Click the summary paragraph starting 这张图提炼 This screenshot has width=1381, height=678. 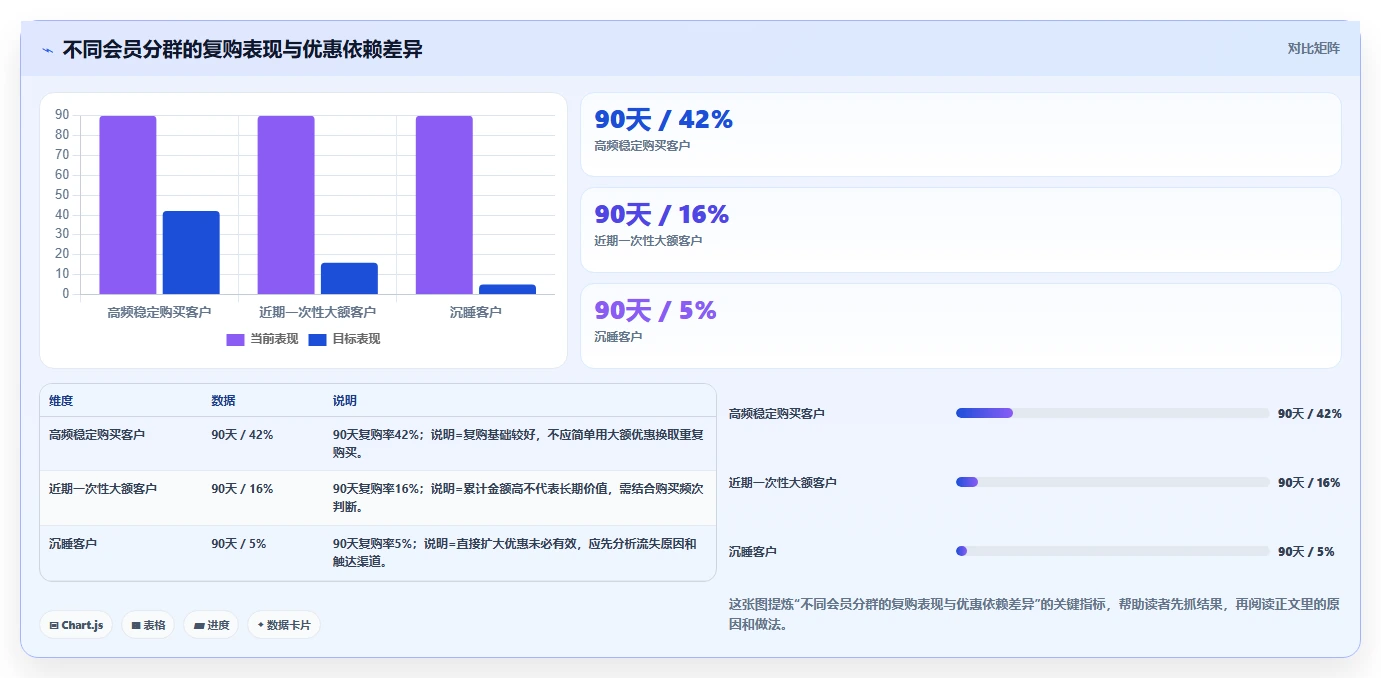(1034, 615)
